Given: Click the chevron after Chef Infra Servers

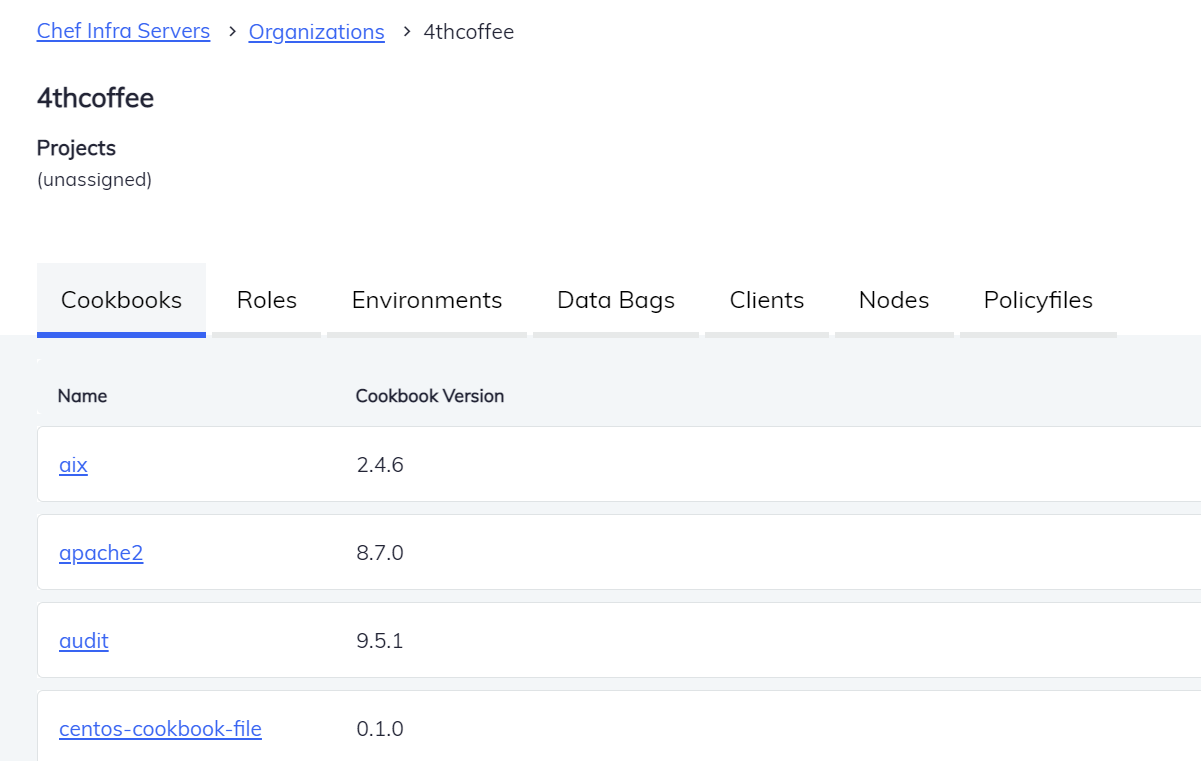Looking at the screenshot, I should point(230,31).
